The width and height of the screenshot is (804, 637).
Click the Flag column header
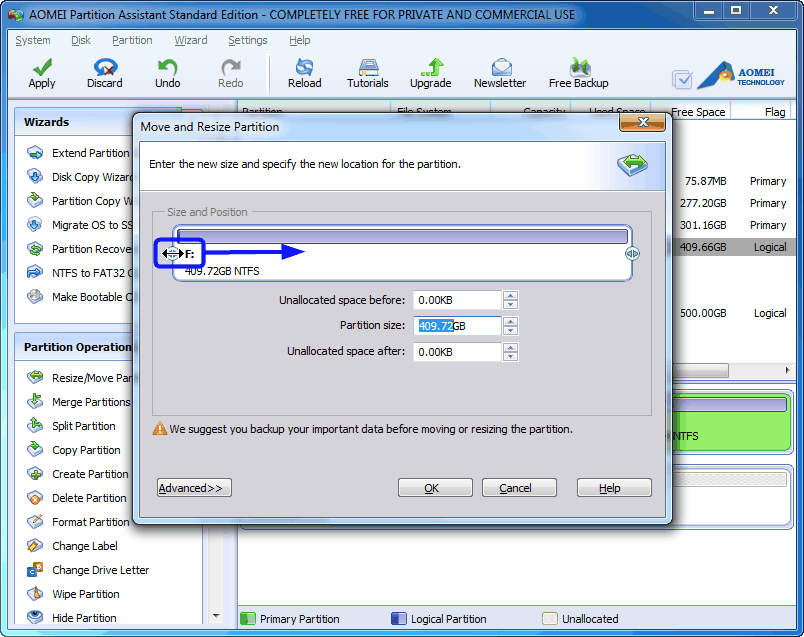point(774,112)
